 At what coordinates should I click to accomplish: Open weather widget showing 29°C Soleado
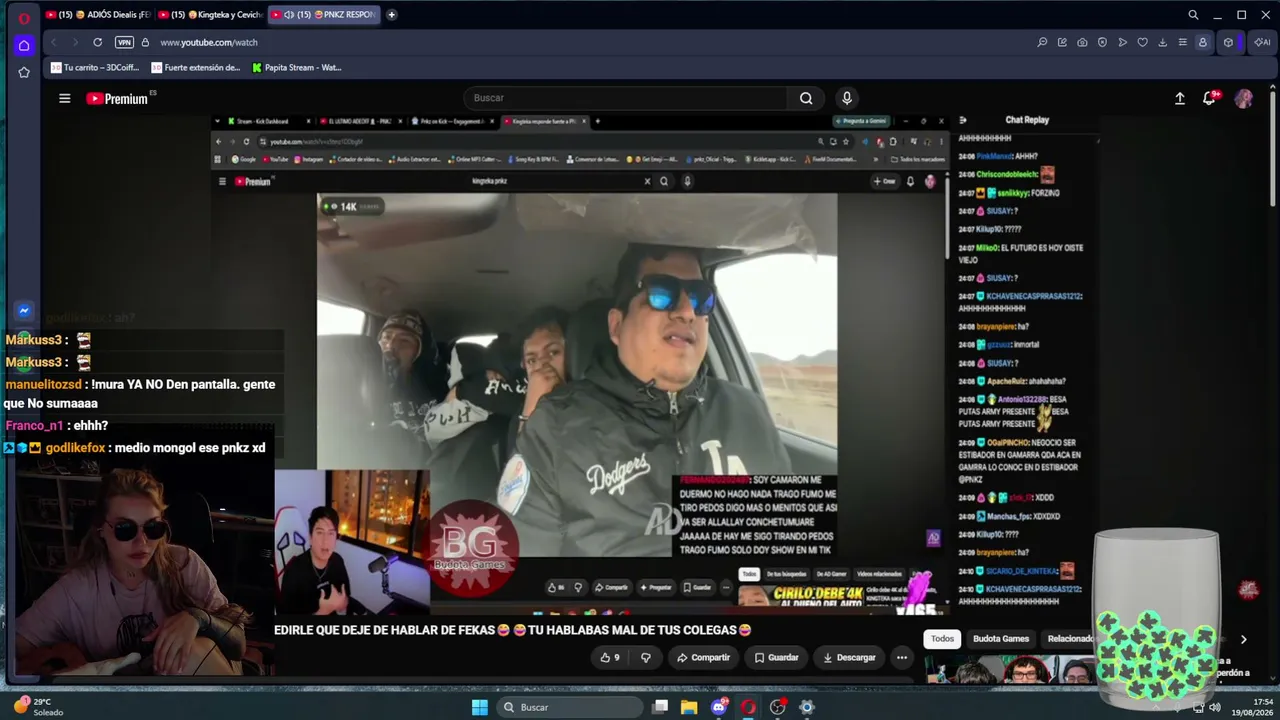coord(40,707)
